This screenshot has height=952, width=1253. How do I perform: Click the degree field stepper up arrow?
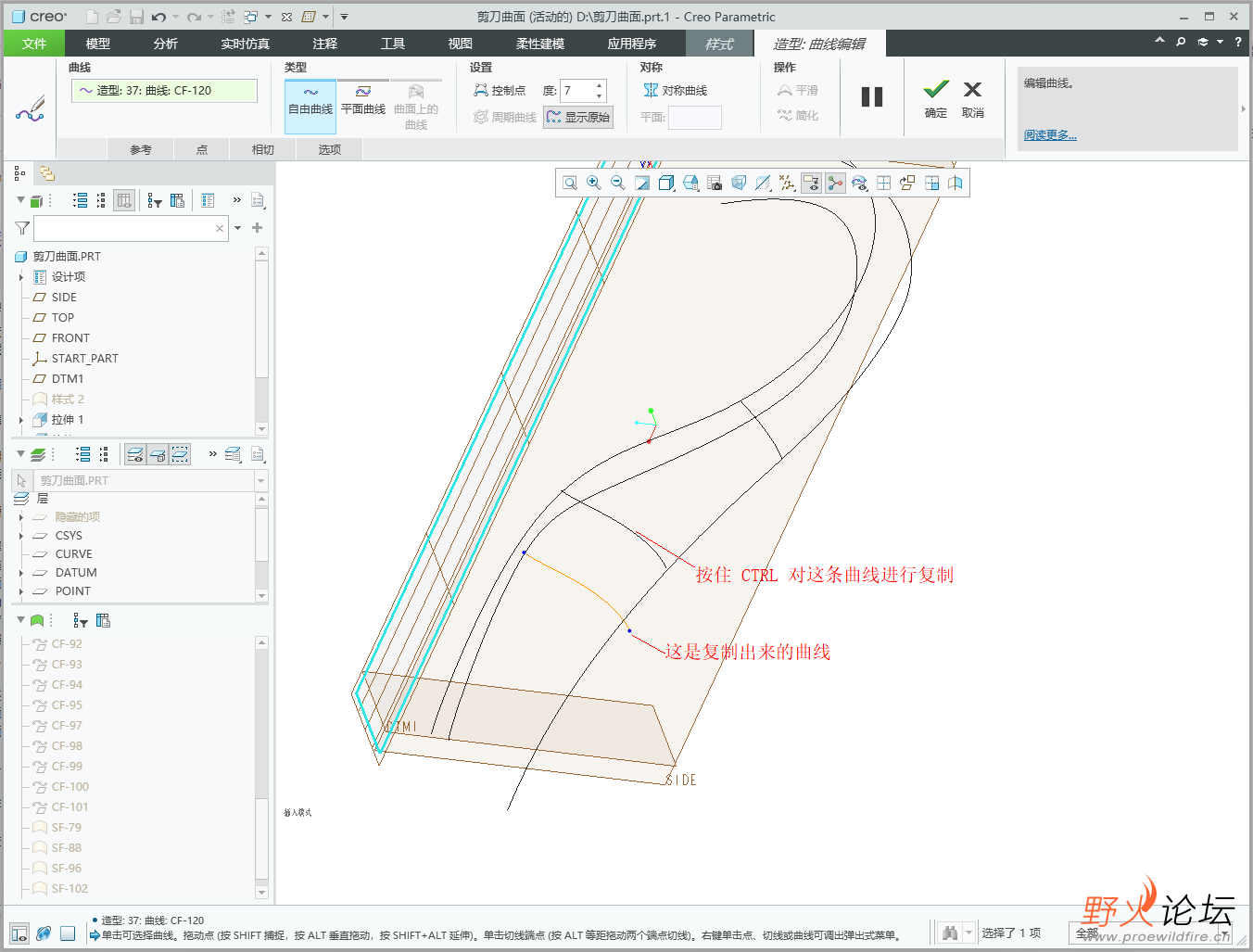click(600, 85)
